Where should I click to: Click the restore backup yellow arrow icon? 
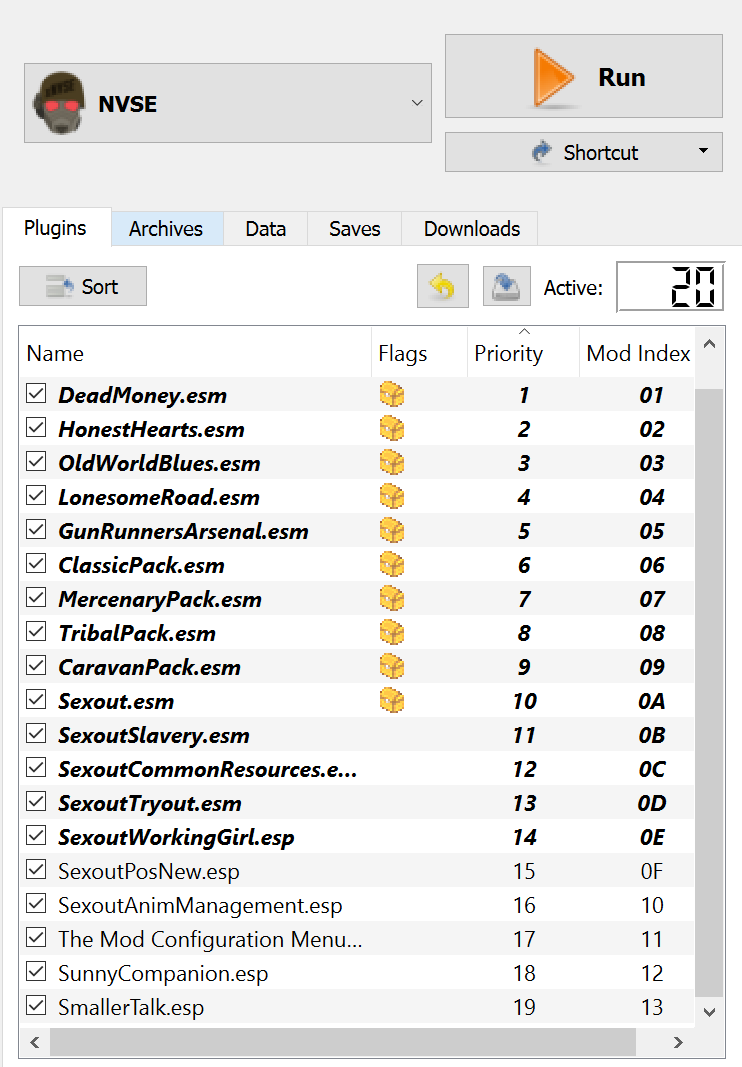(x=442, y=286)
